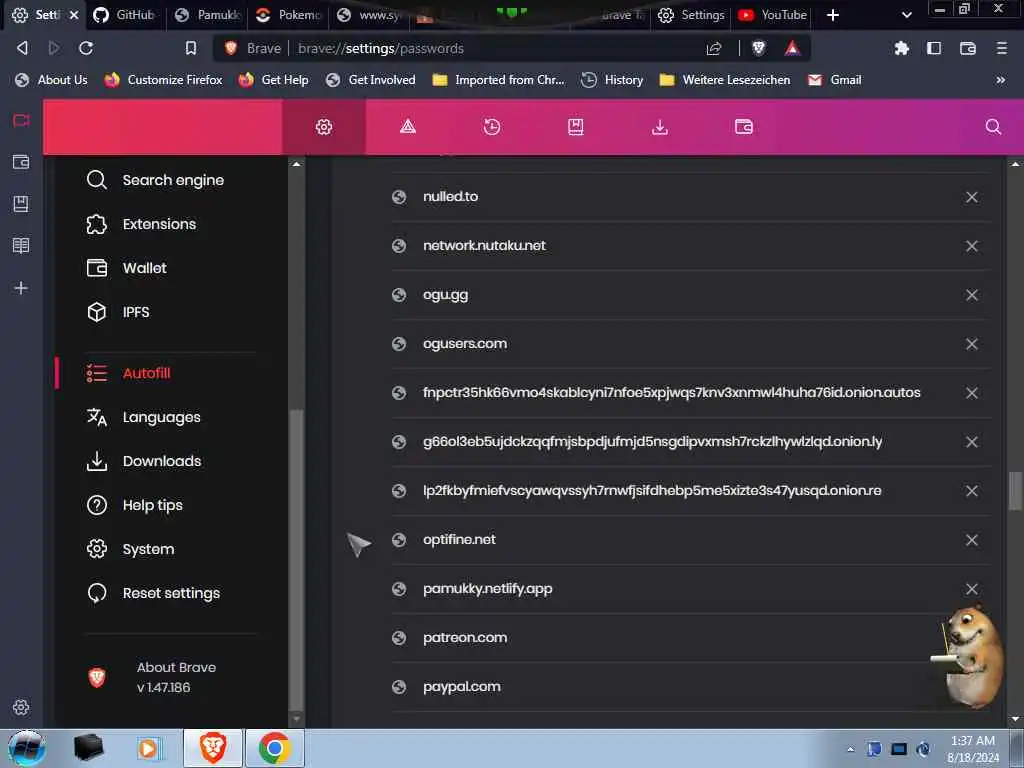The image size is (1024, 768).
Task: Remove the onion.autos entry
Action: click(972, 393)
